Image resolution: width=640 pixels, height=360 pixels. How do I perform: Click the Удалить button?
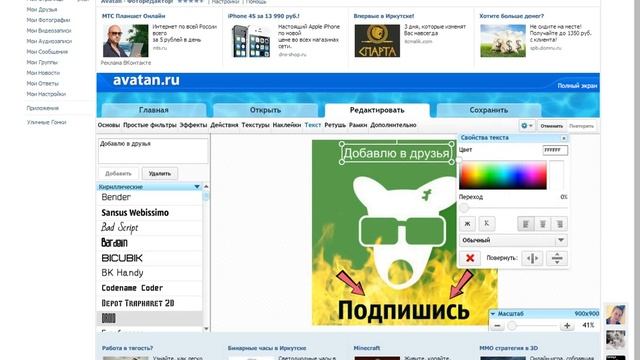[160, 174]
